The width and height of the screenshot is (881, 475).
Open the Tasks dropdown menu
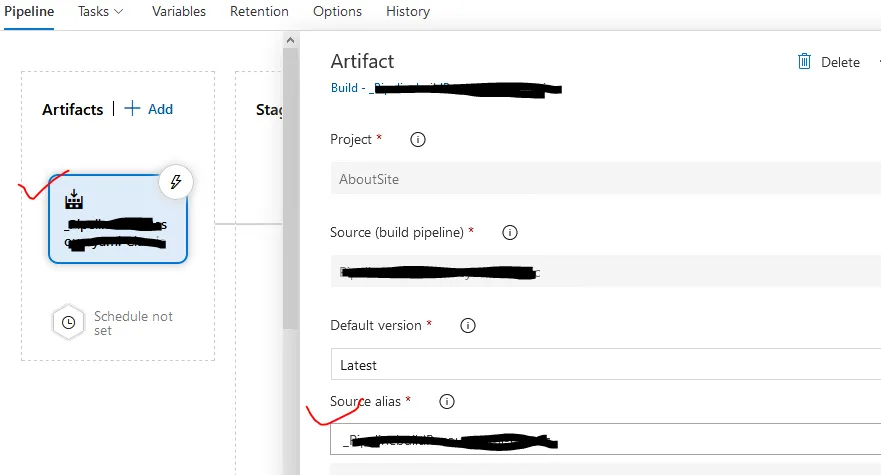tap(101, 12)
